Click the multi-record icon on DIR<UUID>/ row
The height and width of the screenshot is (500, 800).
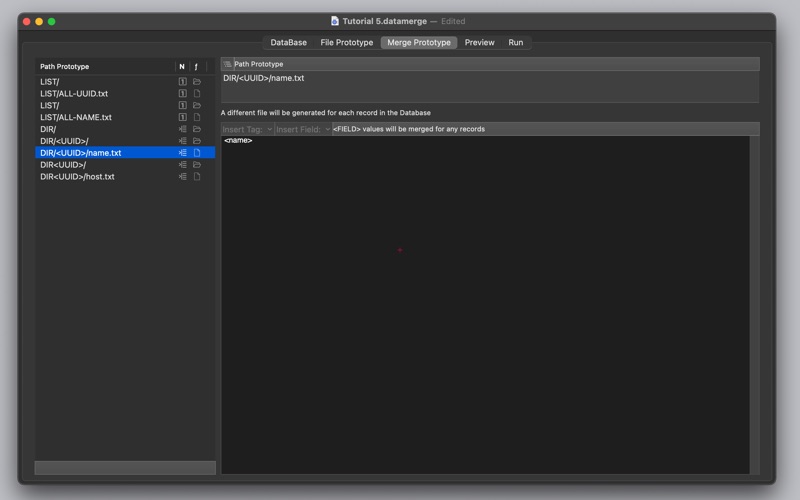(182, 164)
